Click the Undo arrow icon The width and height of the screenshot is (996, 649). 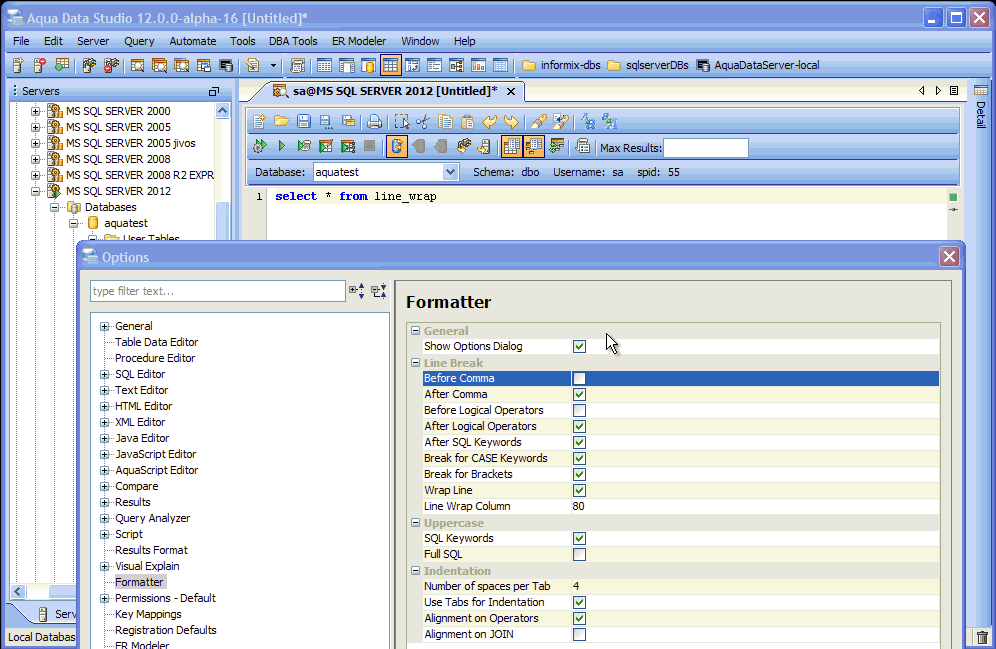(489, 121)
